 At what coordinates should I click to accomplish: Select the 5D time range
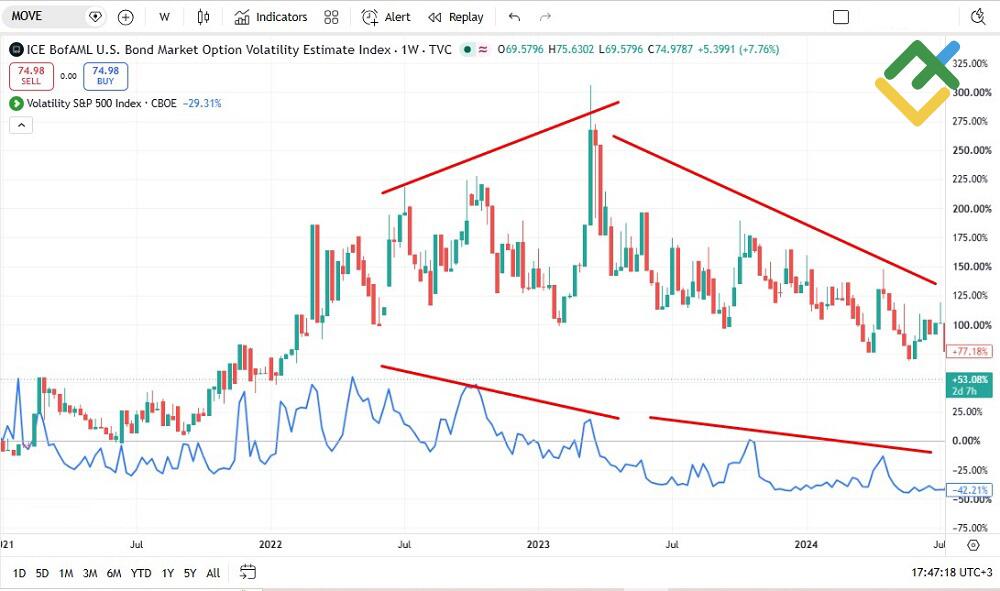42,573
